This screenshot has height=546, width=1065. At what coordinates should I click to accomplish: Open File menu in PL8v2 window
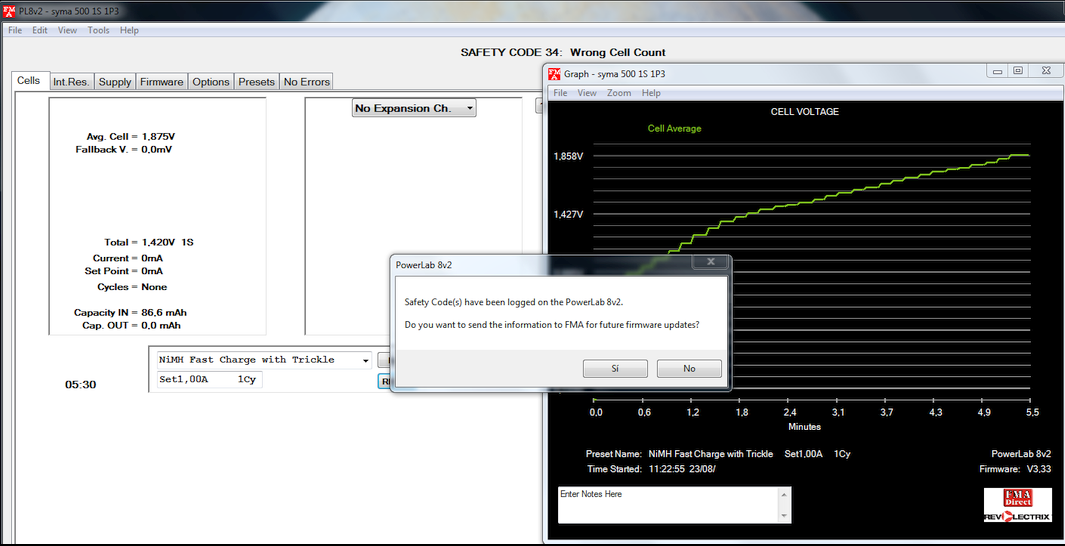click(x=15, y=30)
